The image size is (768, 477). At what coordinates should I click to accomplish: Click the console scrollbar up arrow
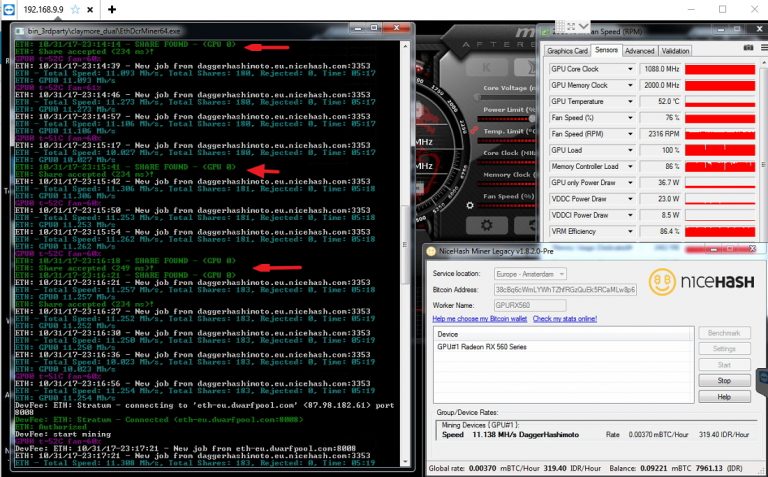[x=405, y=46]
